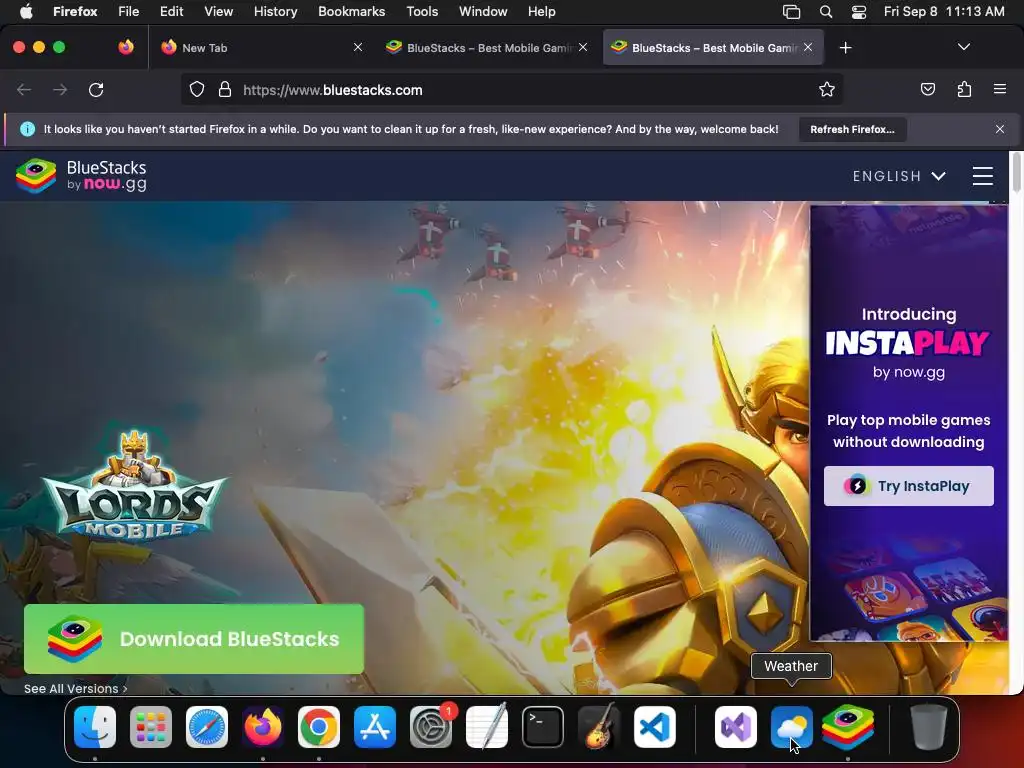This screenshot has height=768, width=1024.
Task: Open GarageBand from the Dock
Action: click(x=599, y=727)
